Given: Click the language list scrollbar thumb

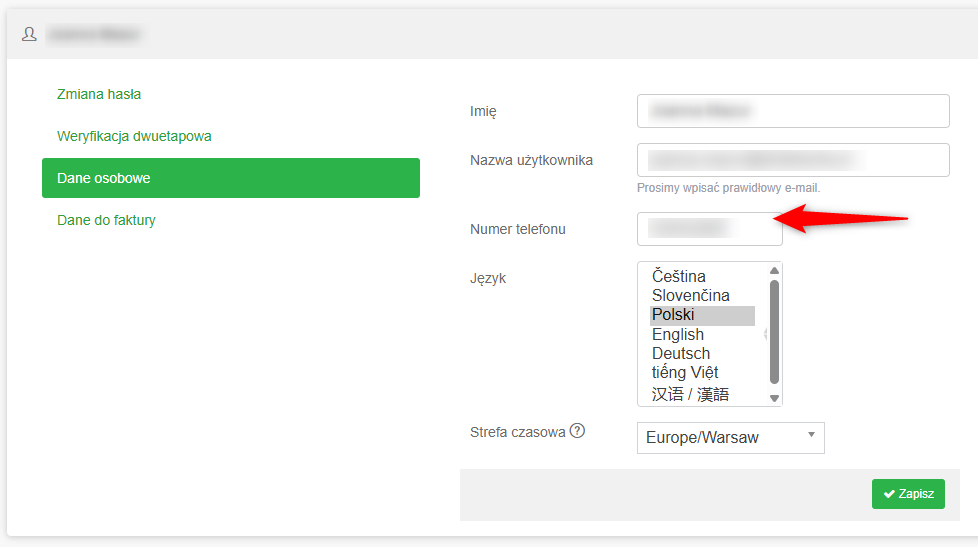Looking at the screenshot, I should click(774, 330).
